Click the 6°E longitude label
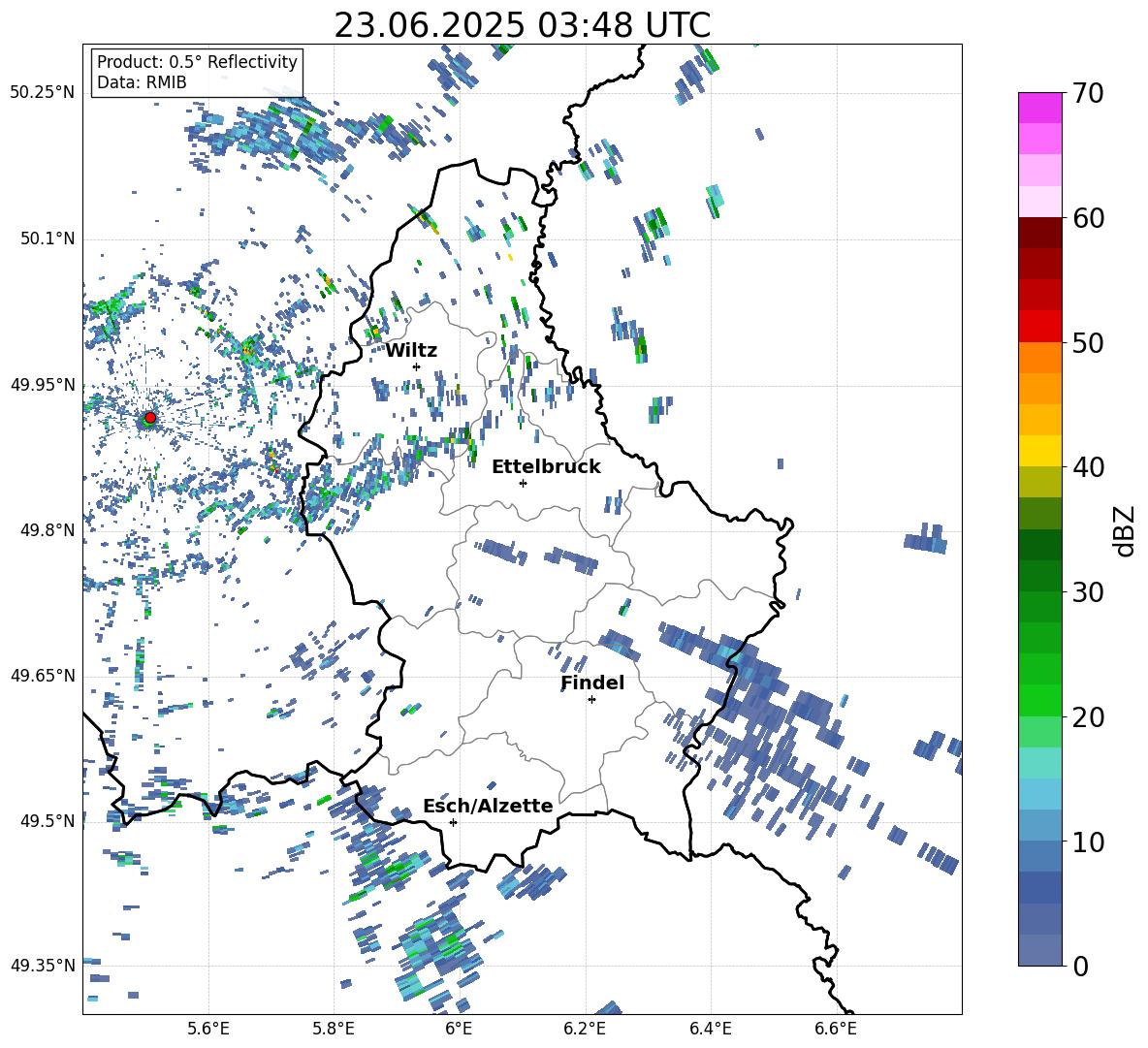 pyautogui.click(x=459, y=1029)
